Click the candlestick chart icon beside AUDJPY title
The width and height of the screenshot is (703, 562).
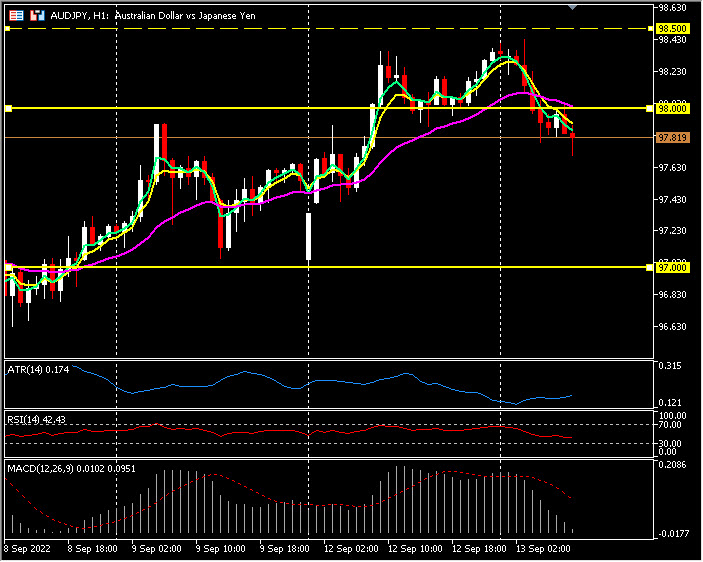pos(37,16)
